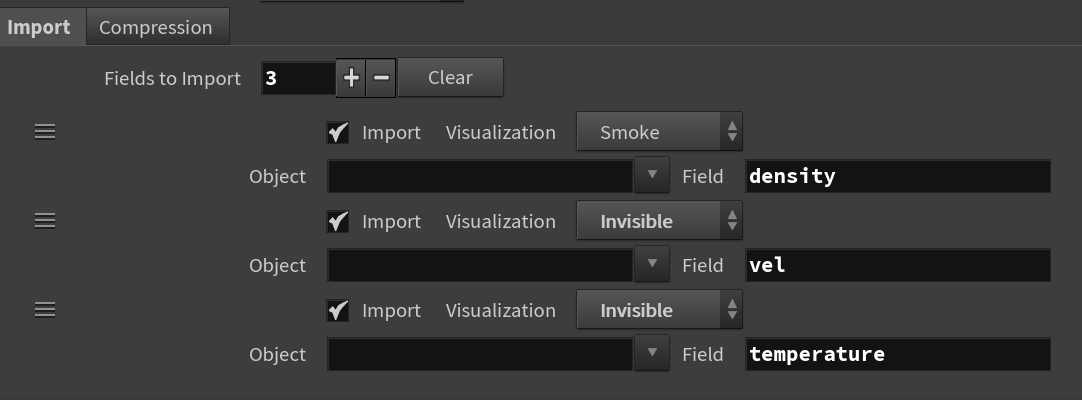This screenshot has width=1082, height=400.
Task: Toggle Import checkbox for the vel field
Action: click(338, 221)
